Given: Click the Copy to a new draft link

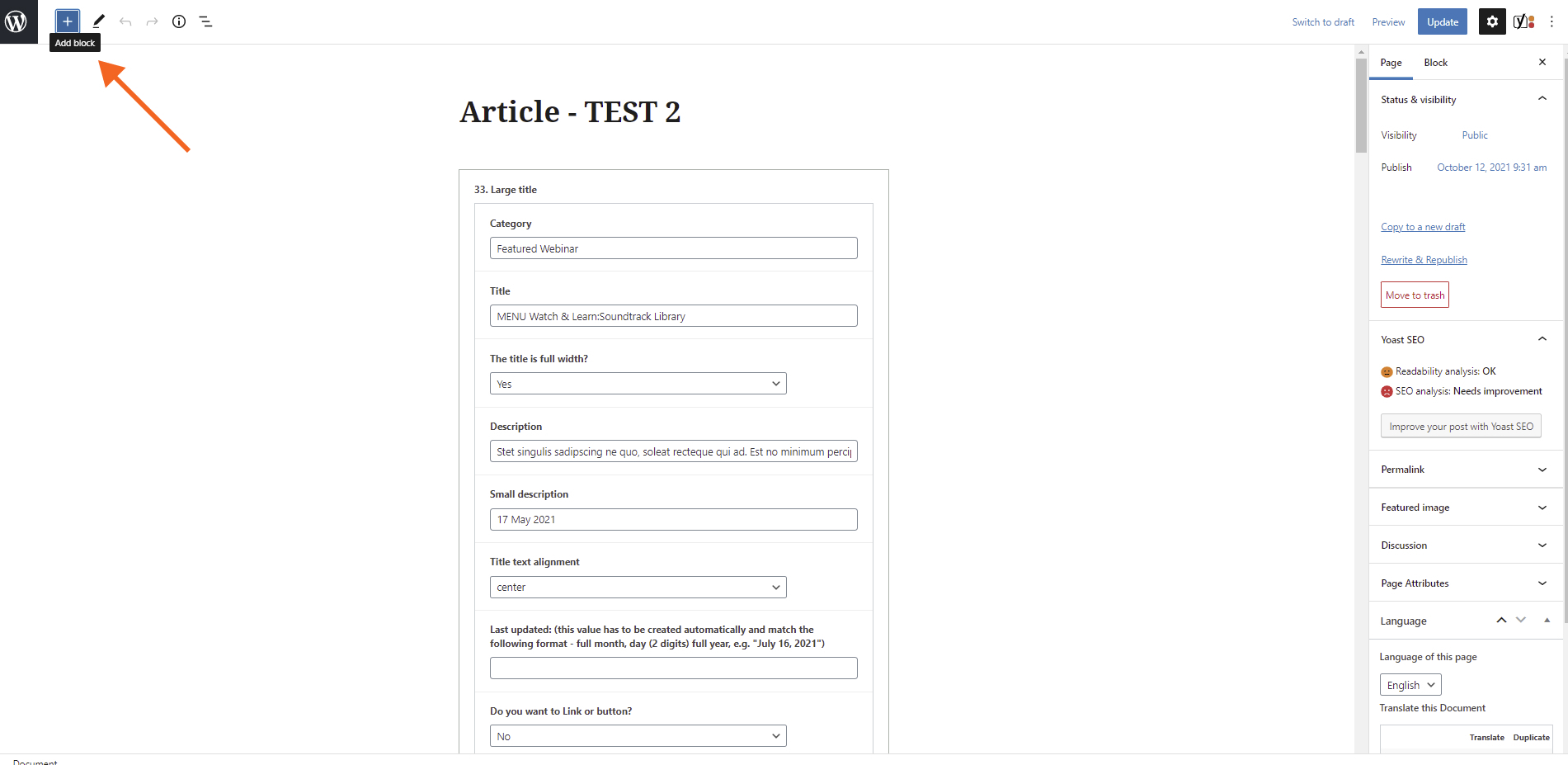Looking at the screenshot, I should click(x=1423, y=227).
